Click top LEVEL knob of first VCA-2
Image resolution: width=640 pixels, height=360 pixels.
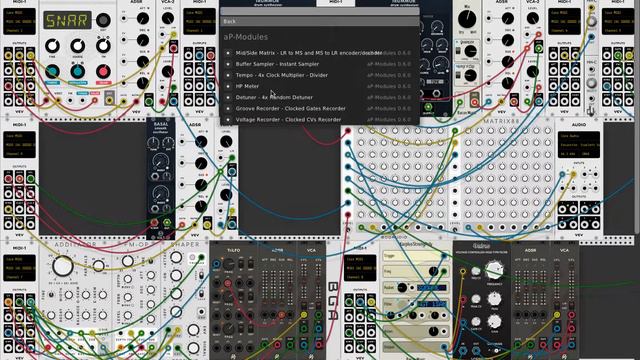168,18
